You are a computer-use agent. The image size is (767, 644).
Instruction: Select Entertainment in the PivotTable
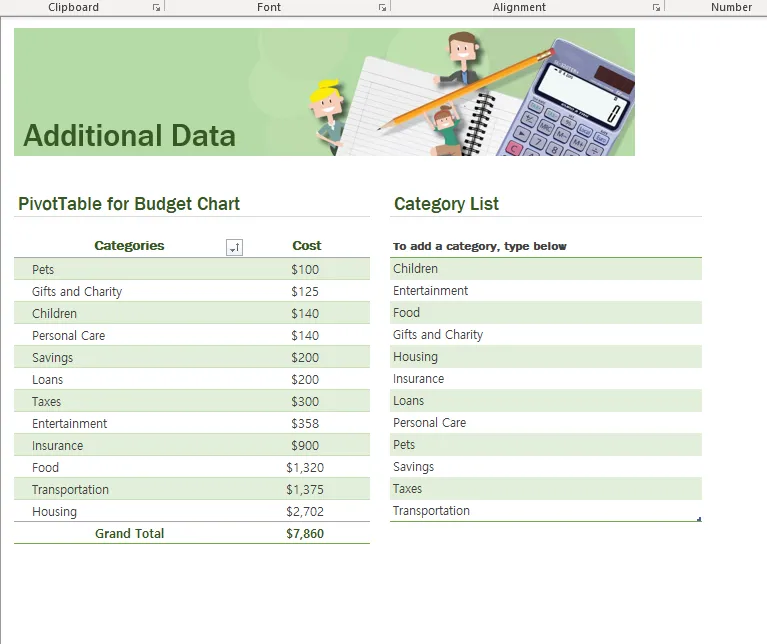69,423
